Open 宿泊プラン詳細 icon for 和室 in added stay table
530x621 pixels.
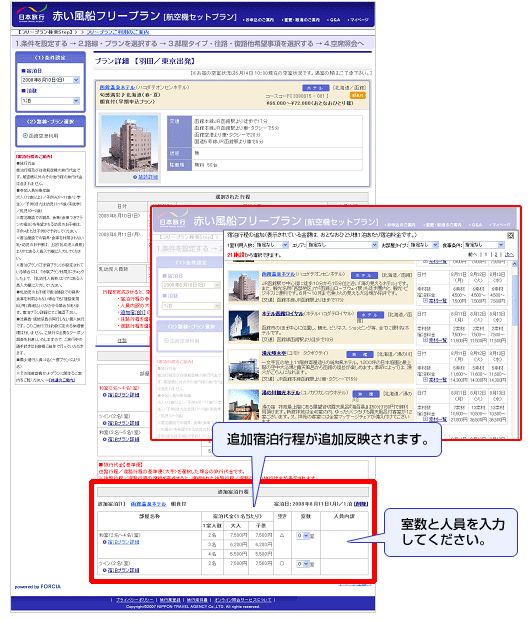click(x=105, y=542)
